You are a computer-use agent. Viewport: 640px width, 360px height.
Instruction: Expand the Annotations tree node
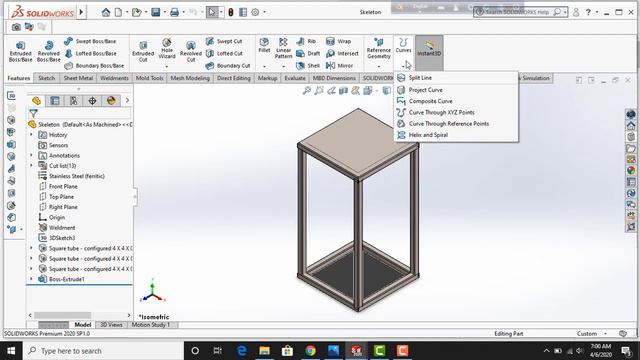[x=31, y=156]
